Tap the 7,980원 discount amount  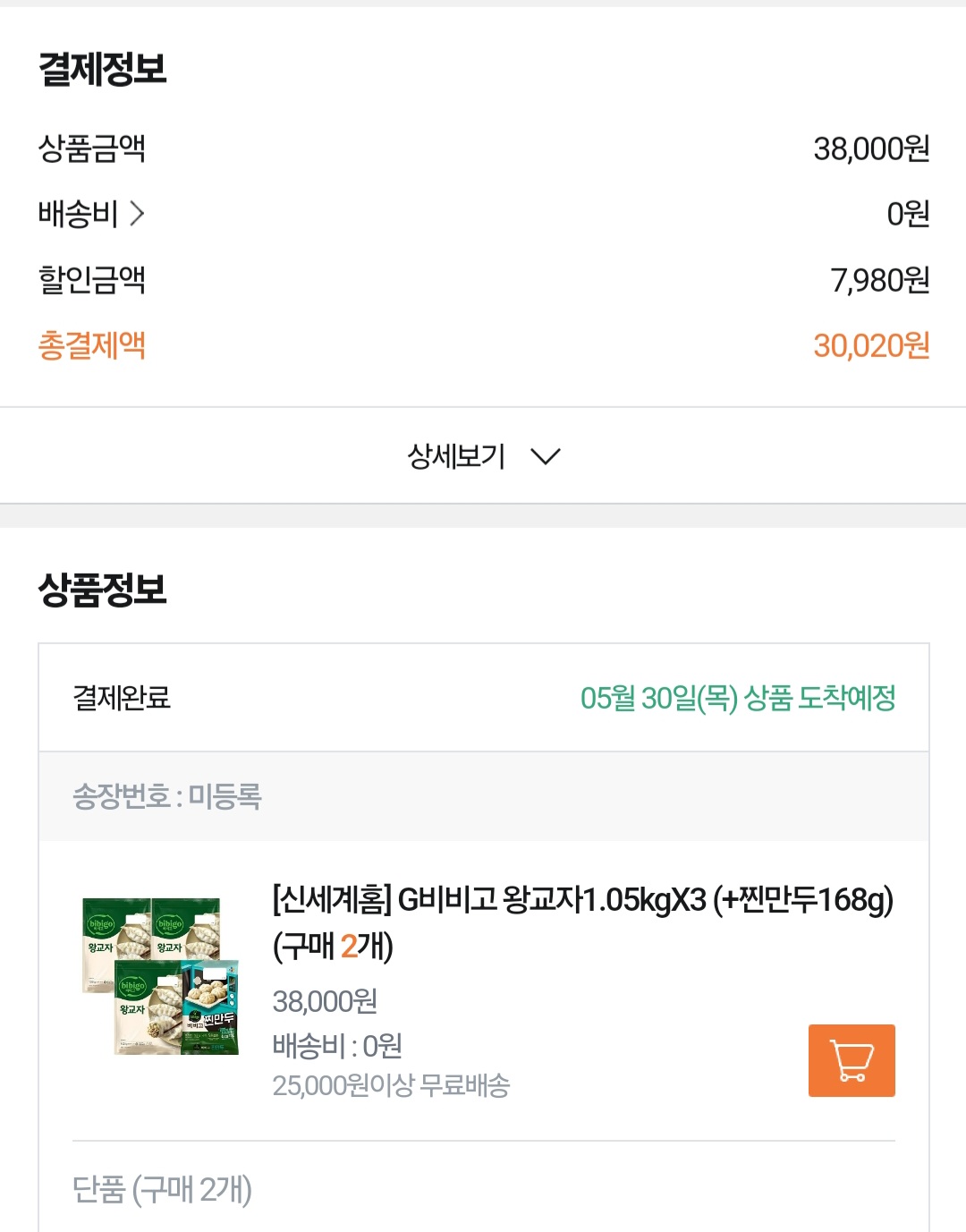(x=879, y=280)
